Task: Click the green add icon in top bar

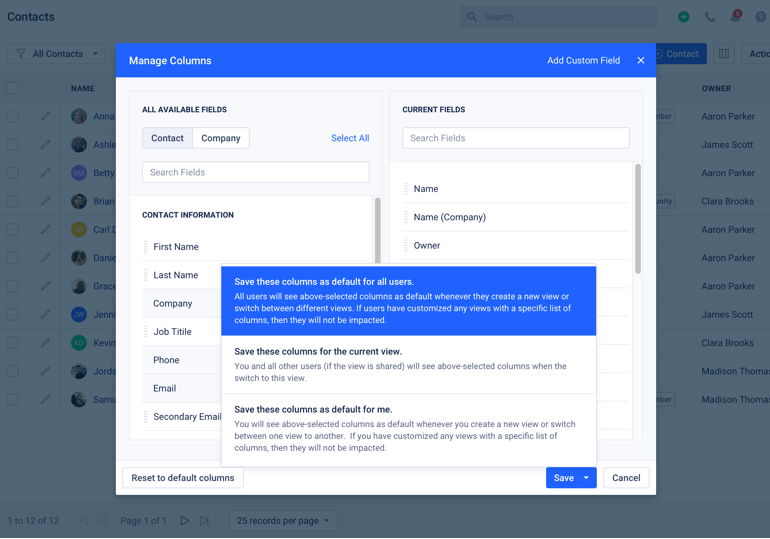Action: (x=683, y=17)
